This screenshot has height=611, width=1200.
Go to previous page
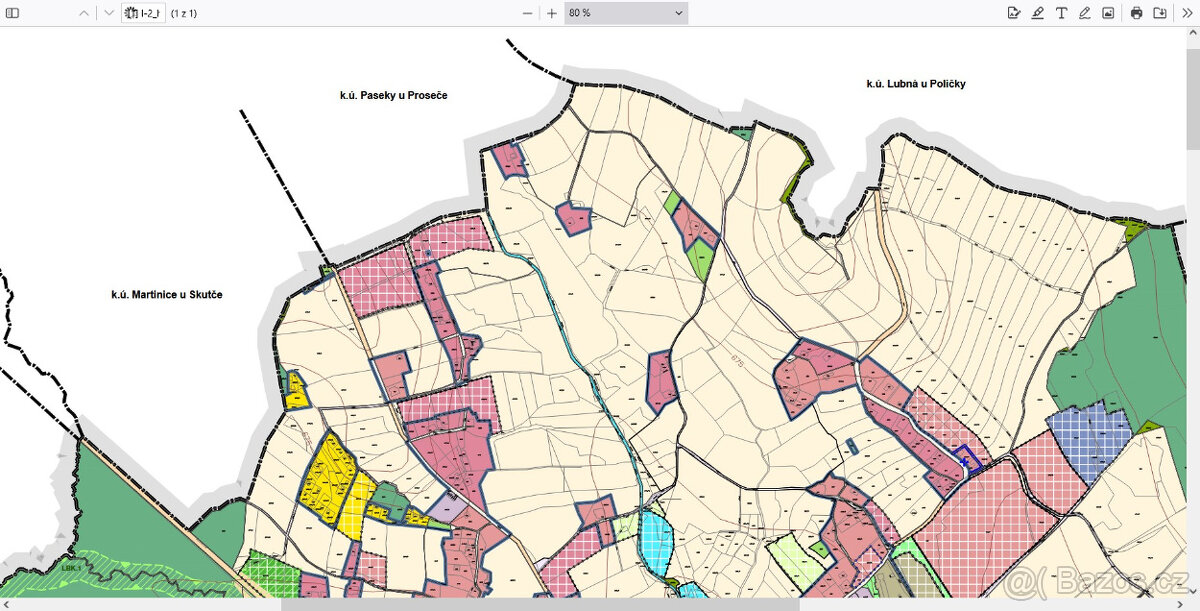84,13
